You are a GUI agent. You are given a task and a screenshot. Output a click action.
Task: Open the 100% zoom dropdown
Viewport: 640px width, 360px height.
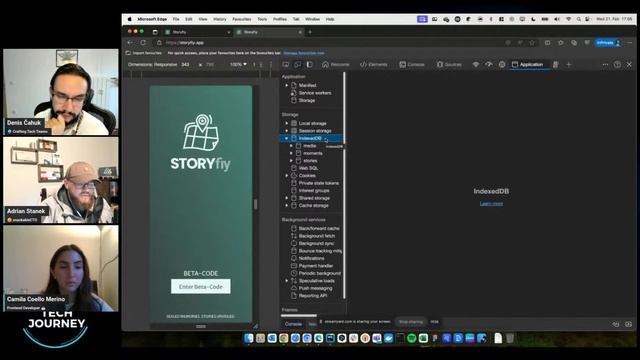238,64
